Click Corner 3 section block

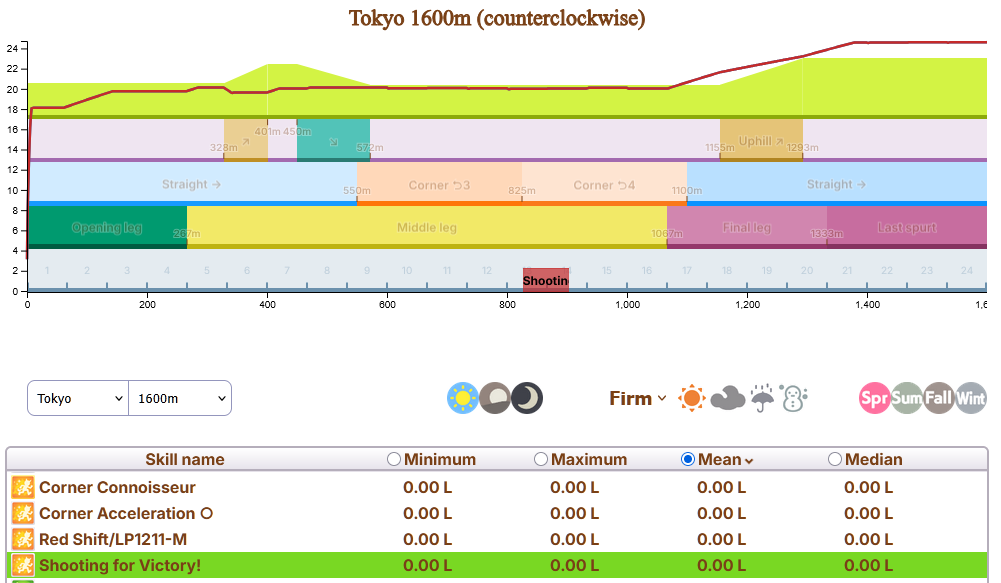(x=439, y=184)
